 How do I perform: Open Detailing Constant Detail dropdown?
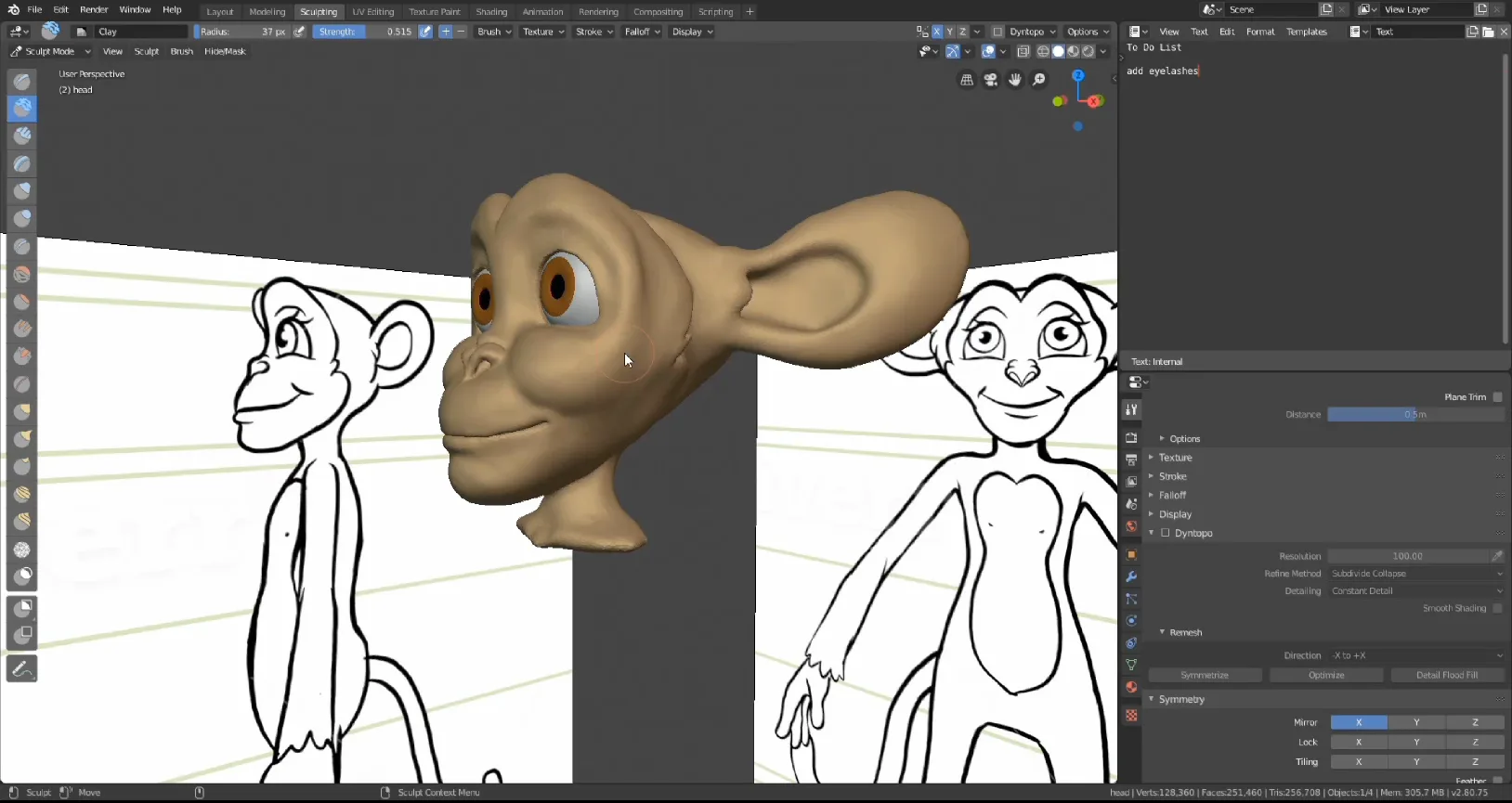[1416, 591]
